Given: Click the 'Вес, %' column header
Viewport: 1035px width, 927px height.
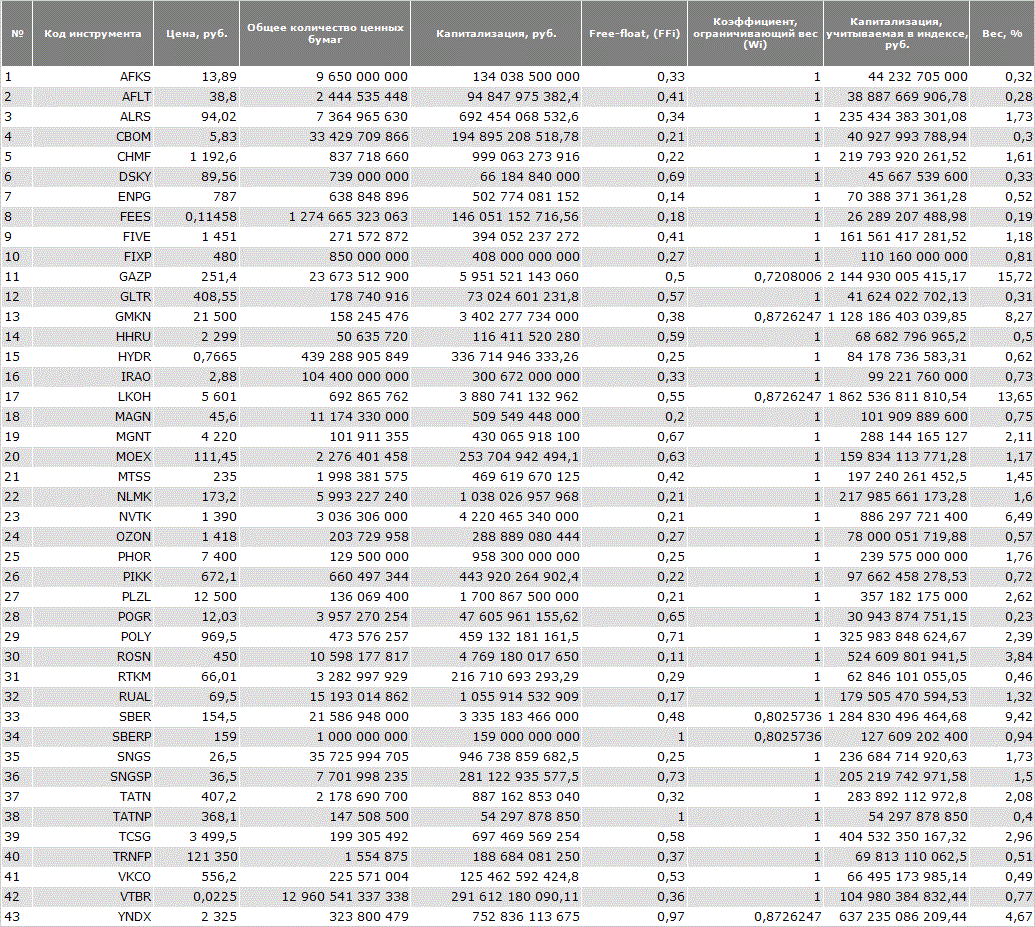Looking at the screenshot, I should (1002, 34).
